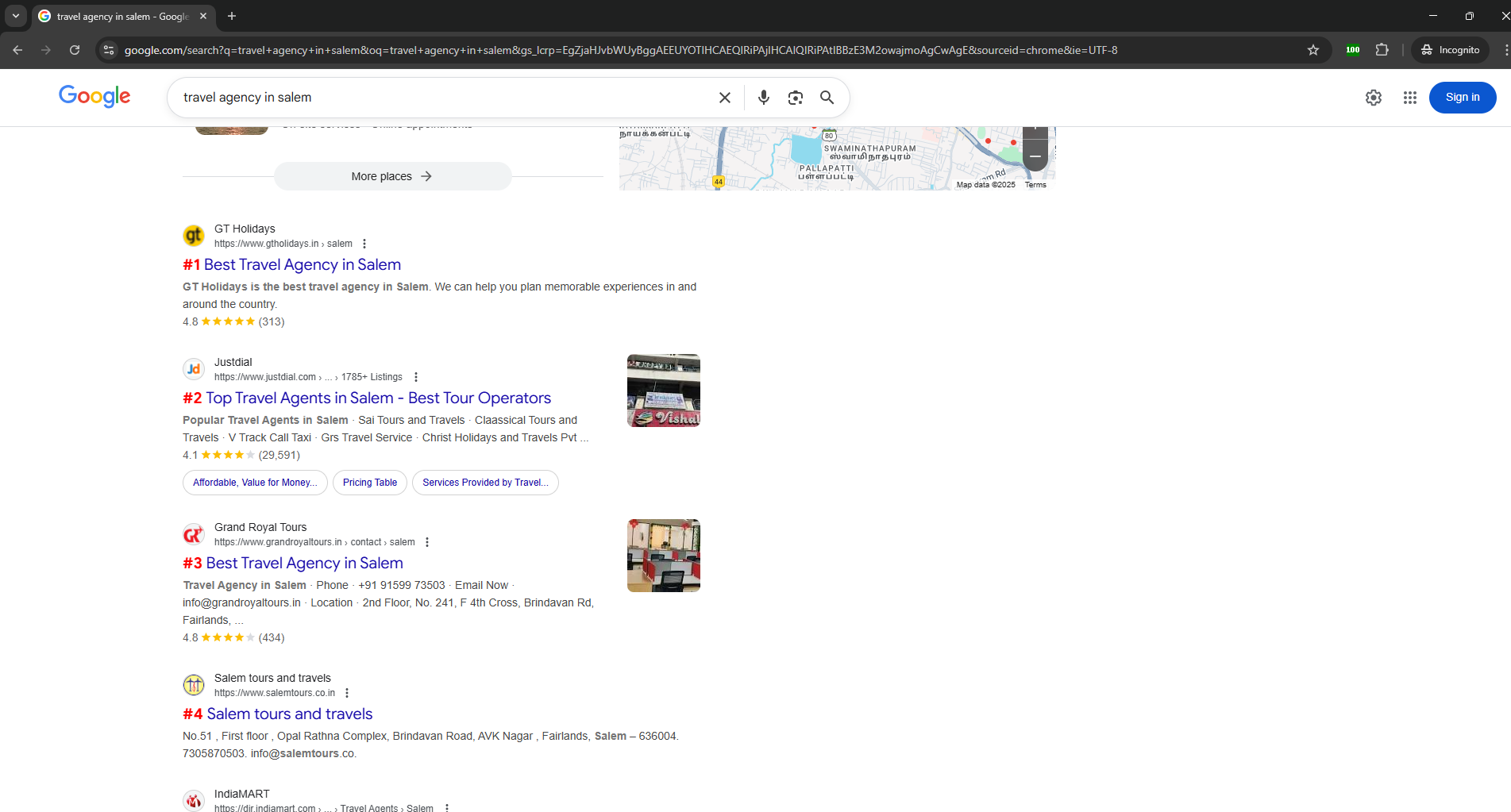Zoom out on the map
This screenshot has width=1511, height=812.
(1035, 156)
